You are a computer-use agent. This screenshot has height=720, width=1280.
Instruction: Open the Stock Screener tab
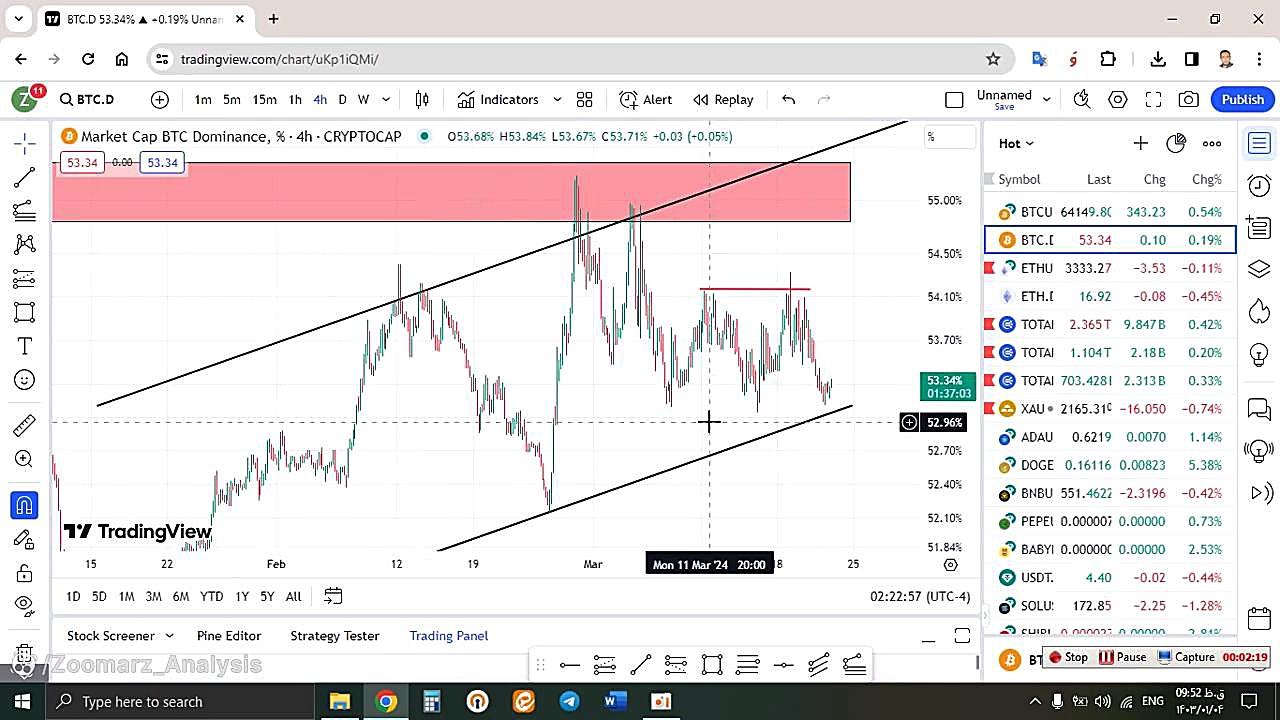pos(111,636)
